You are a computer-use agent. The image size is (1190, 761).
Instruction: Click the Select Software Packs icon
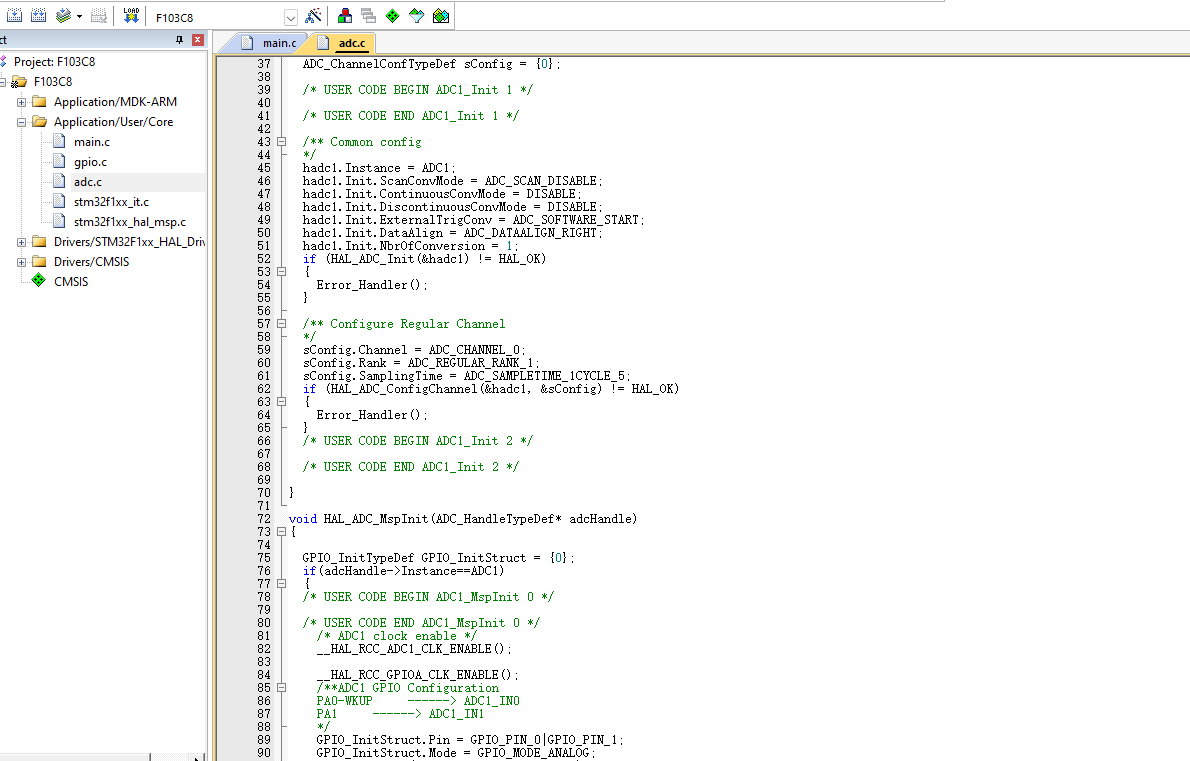pyautogui.click(x=416, y=16)
